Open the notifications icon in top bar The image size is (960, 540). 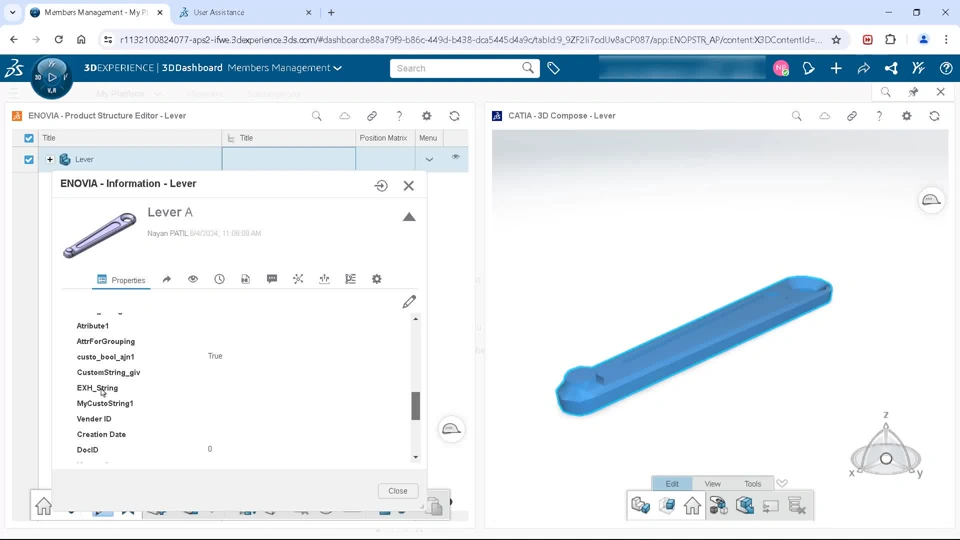coord(809,69)
